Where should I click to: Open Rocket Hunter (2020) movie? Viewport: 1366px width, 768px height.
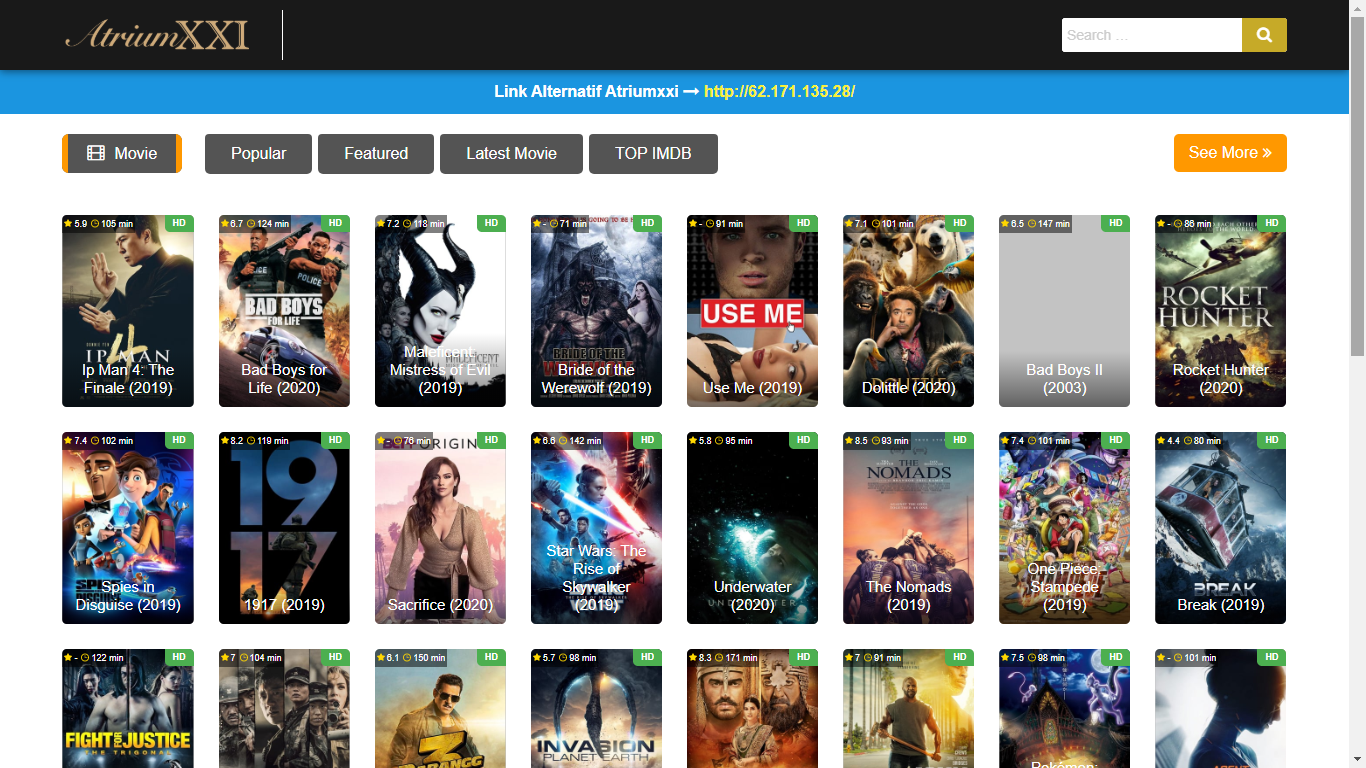click(1220, 311)
